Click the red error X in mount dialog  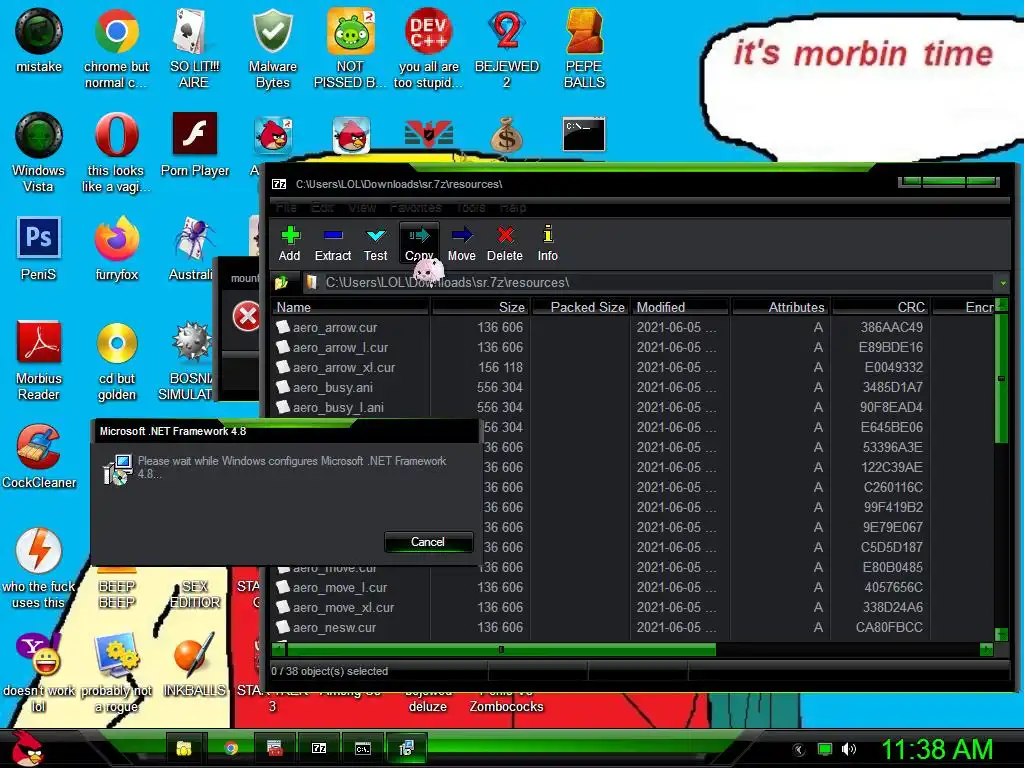pyautogui.click(x=246, y=317)
